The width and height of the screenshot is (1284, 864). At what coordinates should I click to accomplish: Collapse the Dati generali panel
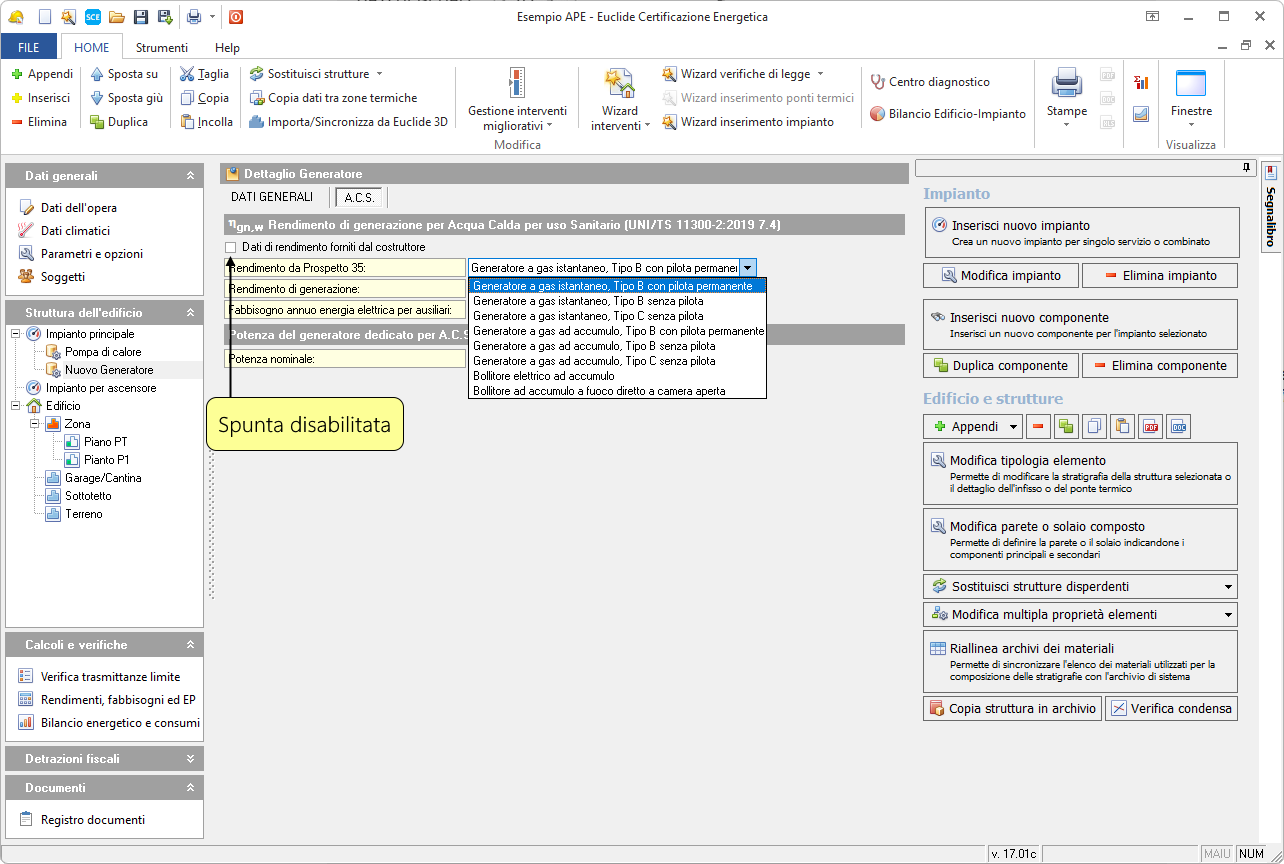(190, 176)
